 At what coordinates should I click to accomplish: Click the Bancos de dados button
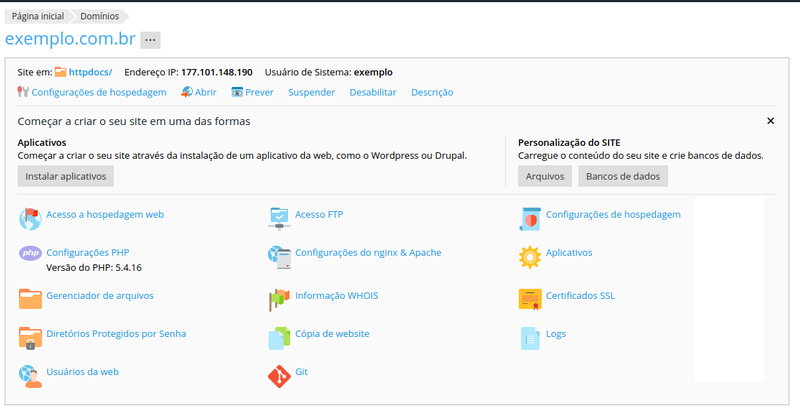tap(623, 176)
